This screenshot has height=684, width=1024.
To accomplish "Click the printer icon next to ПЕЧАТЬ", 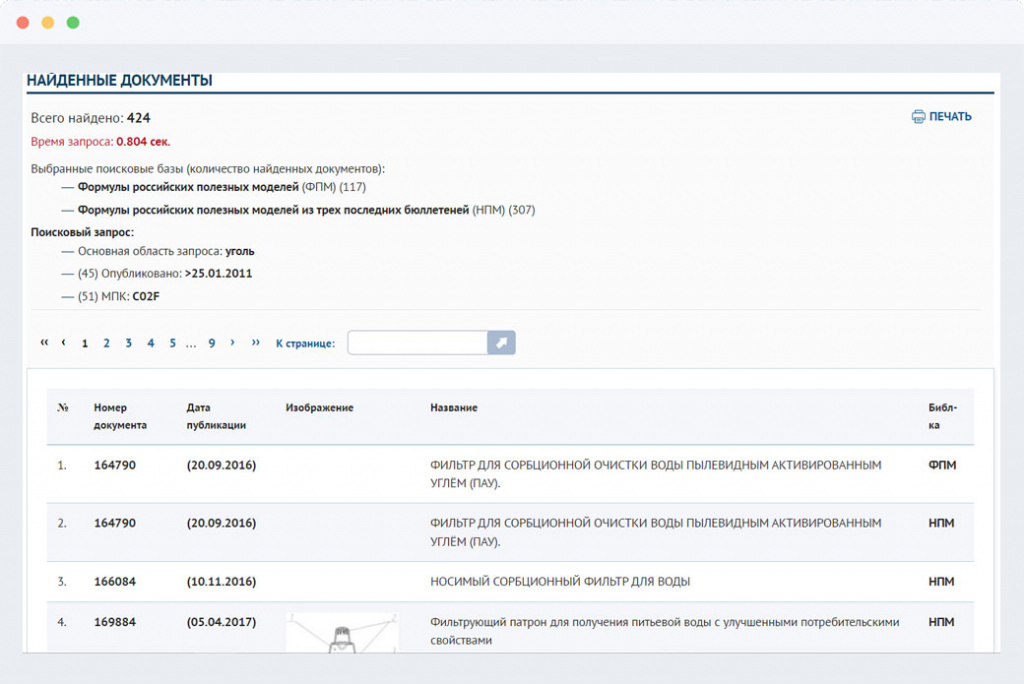I will click(x=918, y=117).
